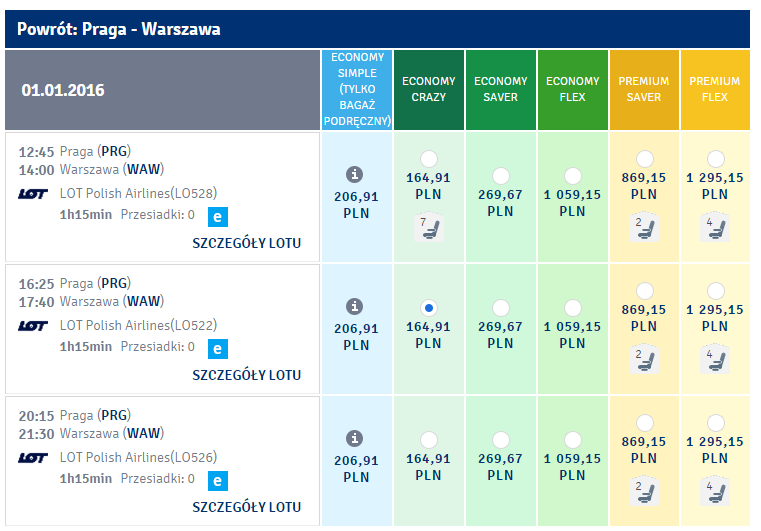The height and width of the screenshot is (531, 761).
Task: Click the blue e-ticket icon for LO528
Action: pos(218,216)
